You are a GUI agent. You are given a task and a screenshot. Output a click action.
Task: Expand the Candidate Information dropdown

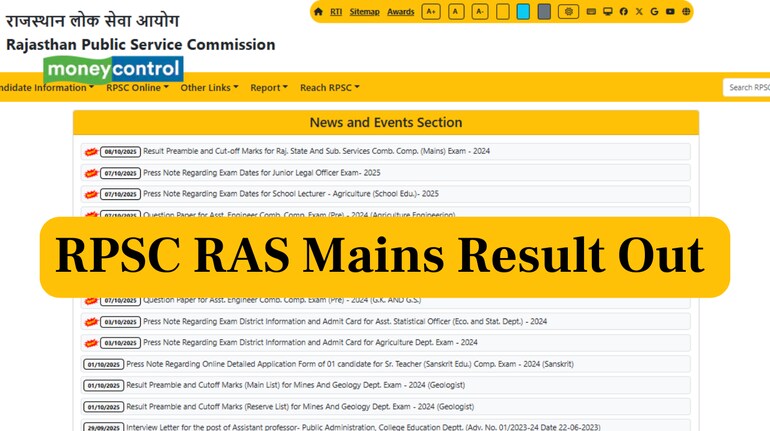pos(44,88)
